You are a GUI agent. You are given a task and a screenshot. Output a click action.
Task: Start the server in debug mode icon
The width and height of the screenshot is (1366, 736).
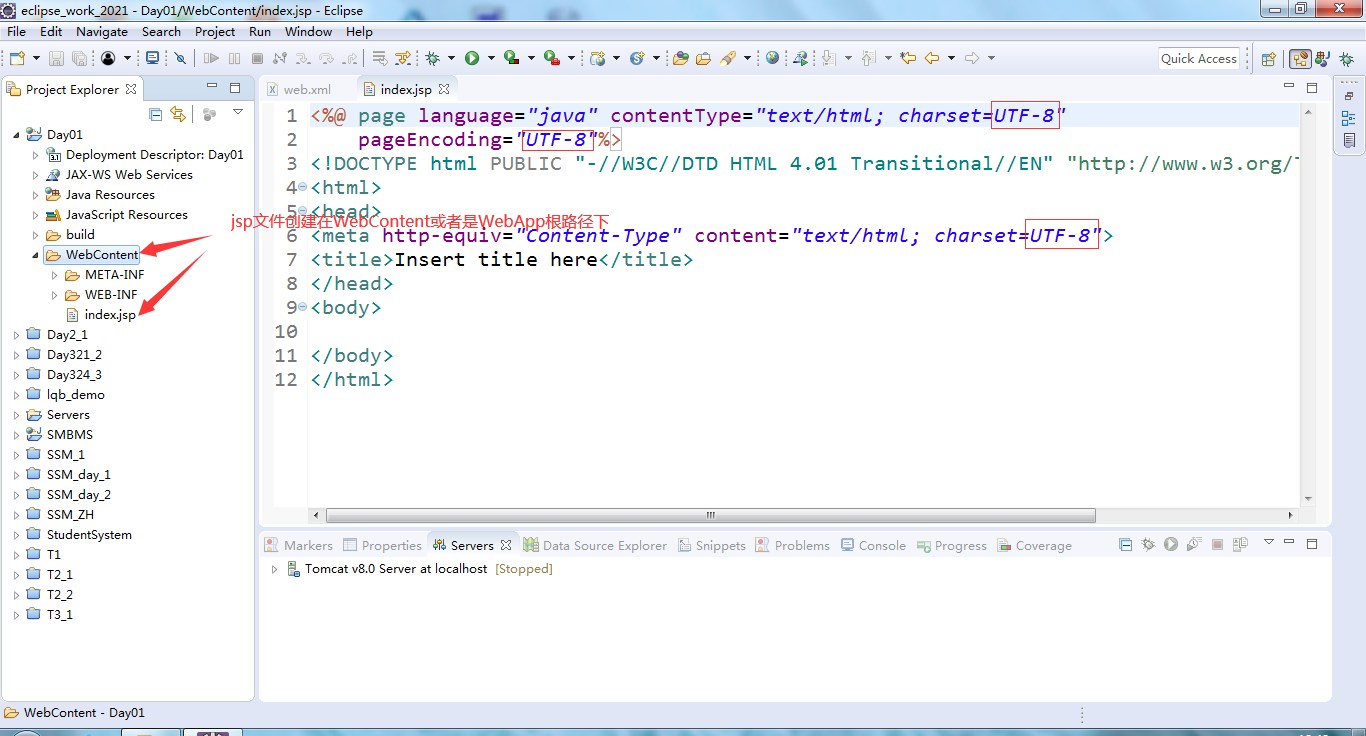tap(1148, 545)
